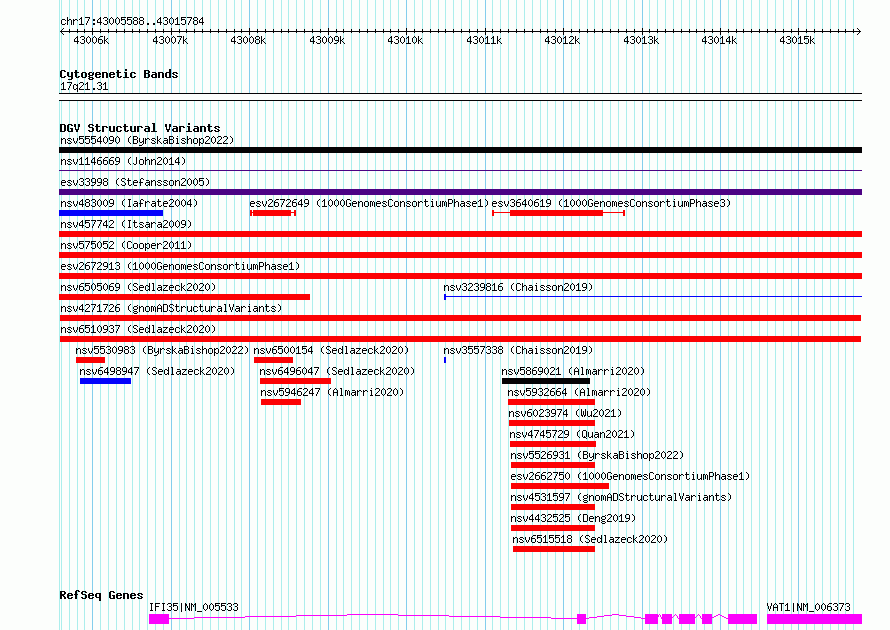Open nsv6496047 (Sedlazeck2020) label
Screen dimensions: 890x630
[x=337, y=371]
